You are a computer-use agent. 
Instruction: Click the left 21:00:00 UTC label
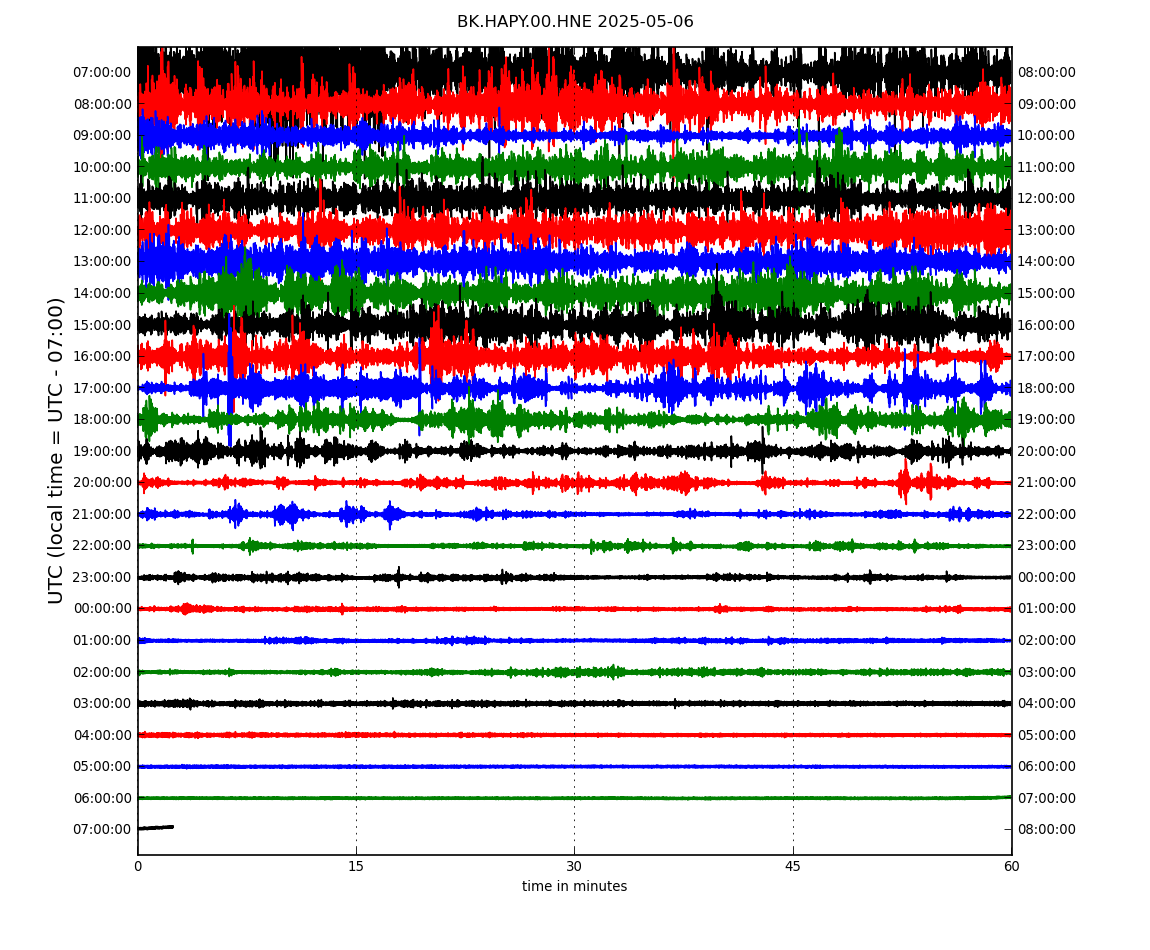102,514
